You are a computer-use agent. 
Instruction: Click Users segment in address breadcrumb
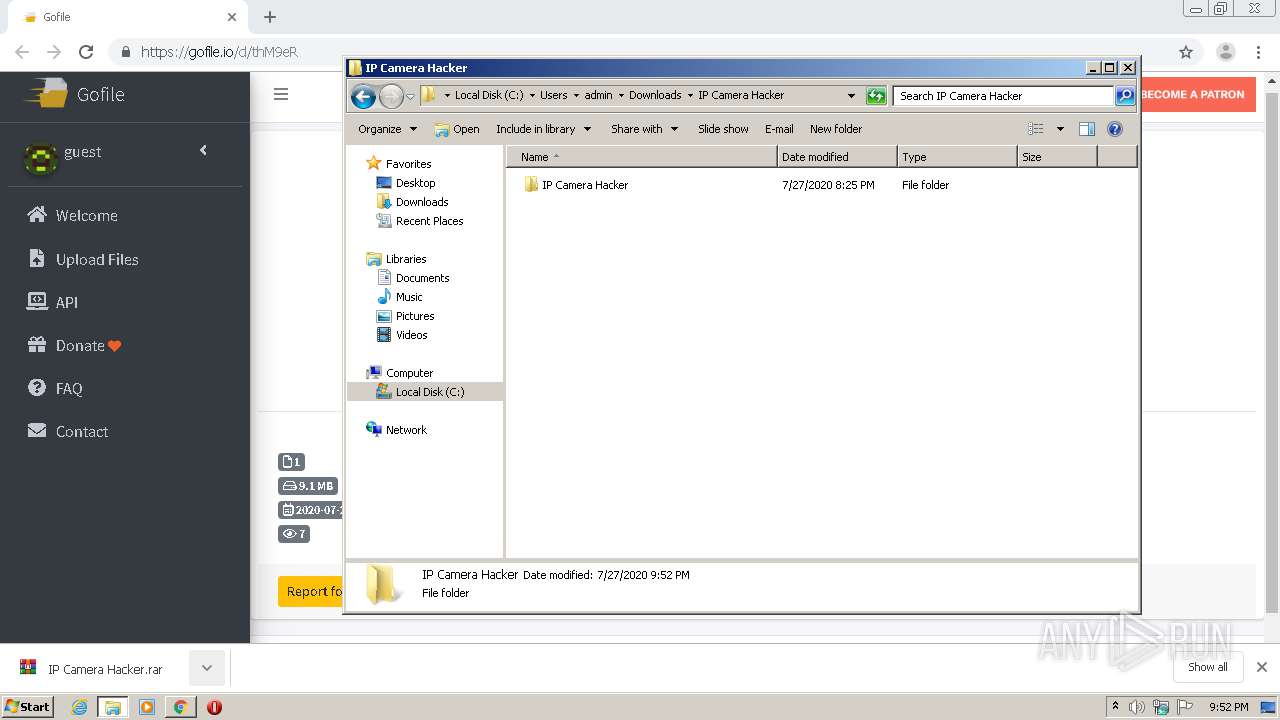(x=553, y=96)
